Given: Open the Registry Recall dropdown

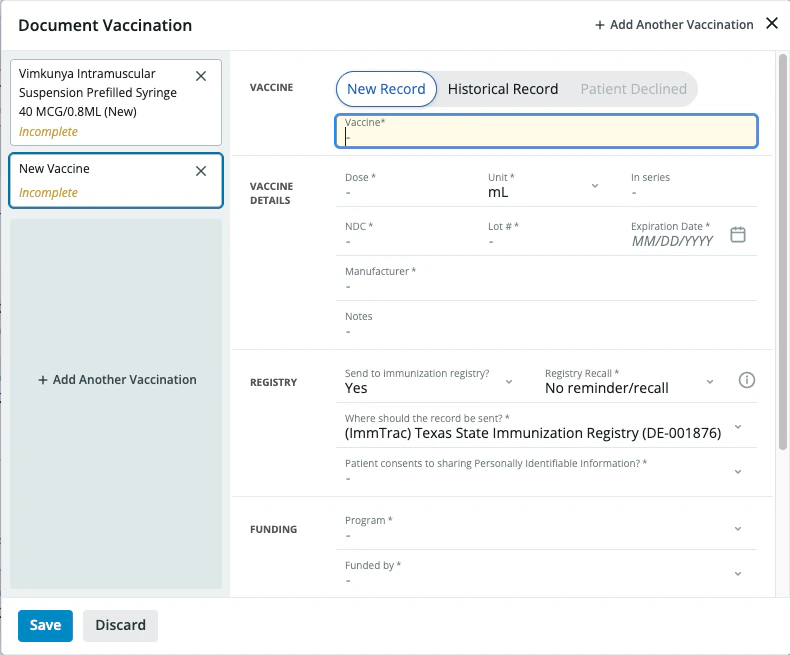Looking at the screenshot, I should [630, 381].
